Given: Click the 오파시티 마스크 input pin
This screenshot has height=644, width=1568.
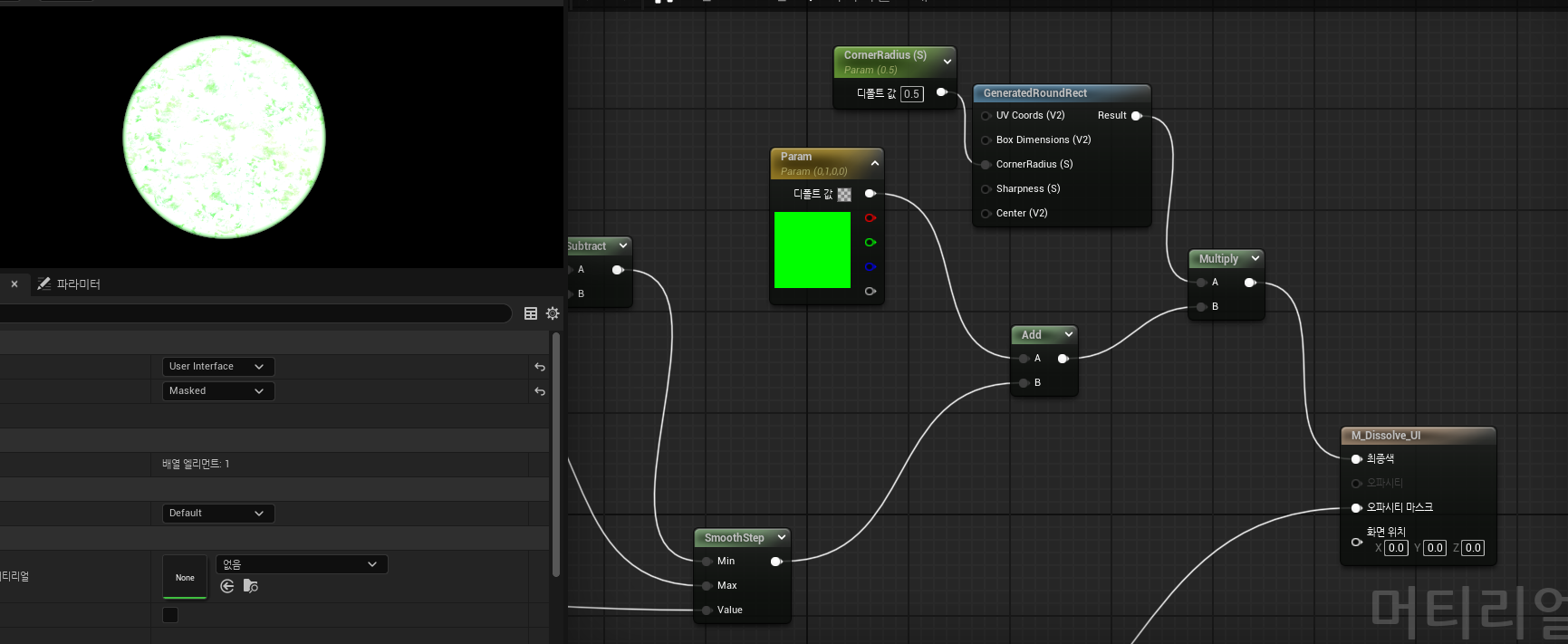Looking at the screenshot, I should point(1356,508).
